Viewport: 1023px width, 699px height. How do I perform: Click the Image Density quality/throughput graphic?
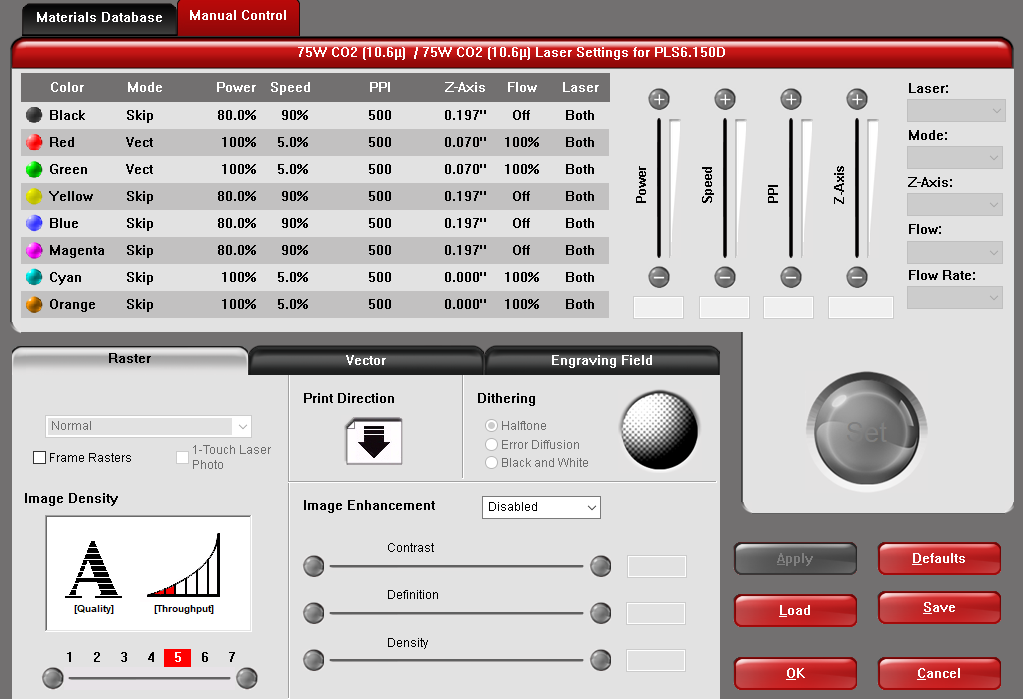(x=148, y=573)
